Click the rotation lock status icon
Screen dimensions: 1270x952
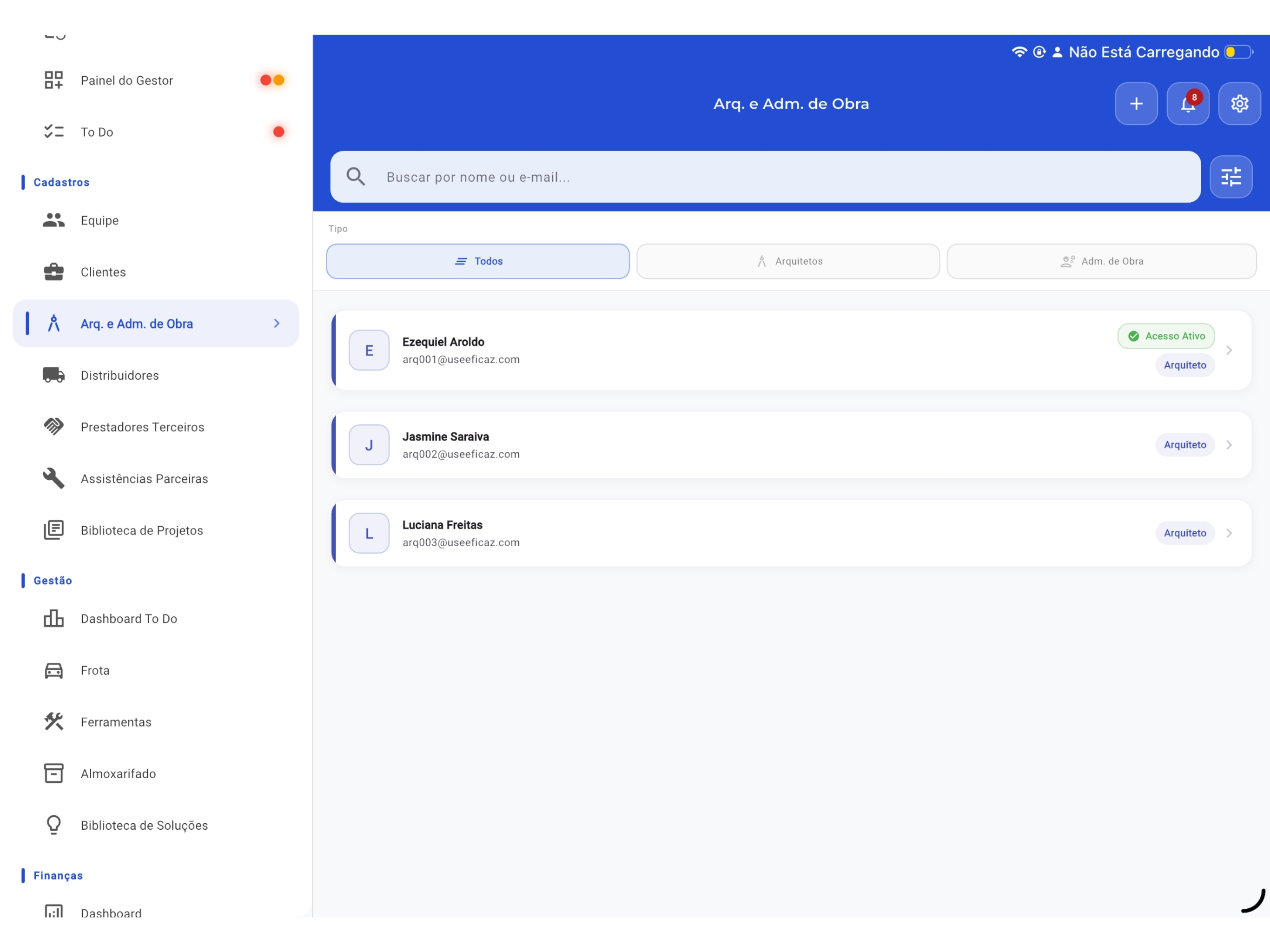click(x=1039, y=52)
